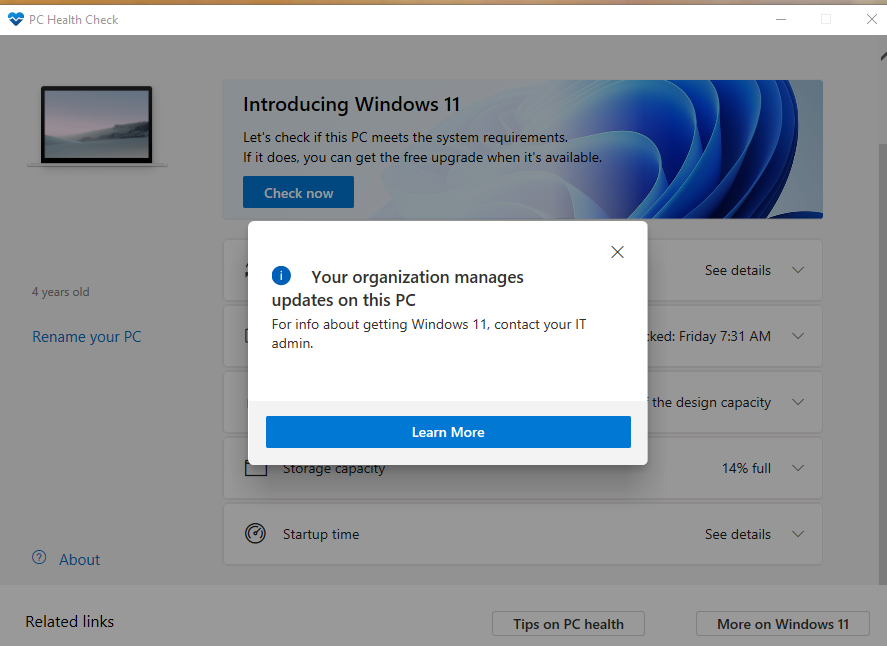Close the PC Health Check window
The height and width of the screenshot is (646, 887).
pos(871,19)
